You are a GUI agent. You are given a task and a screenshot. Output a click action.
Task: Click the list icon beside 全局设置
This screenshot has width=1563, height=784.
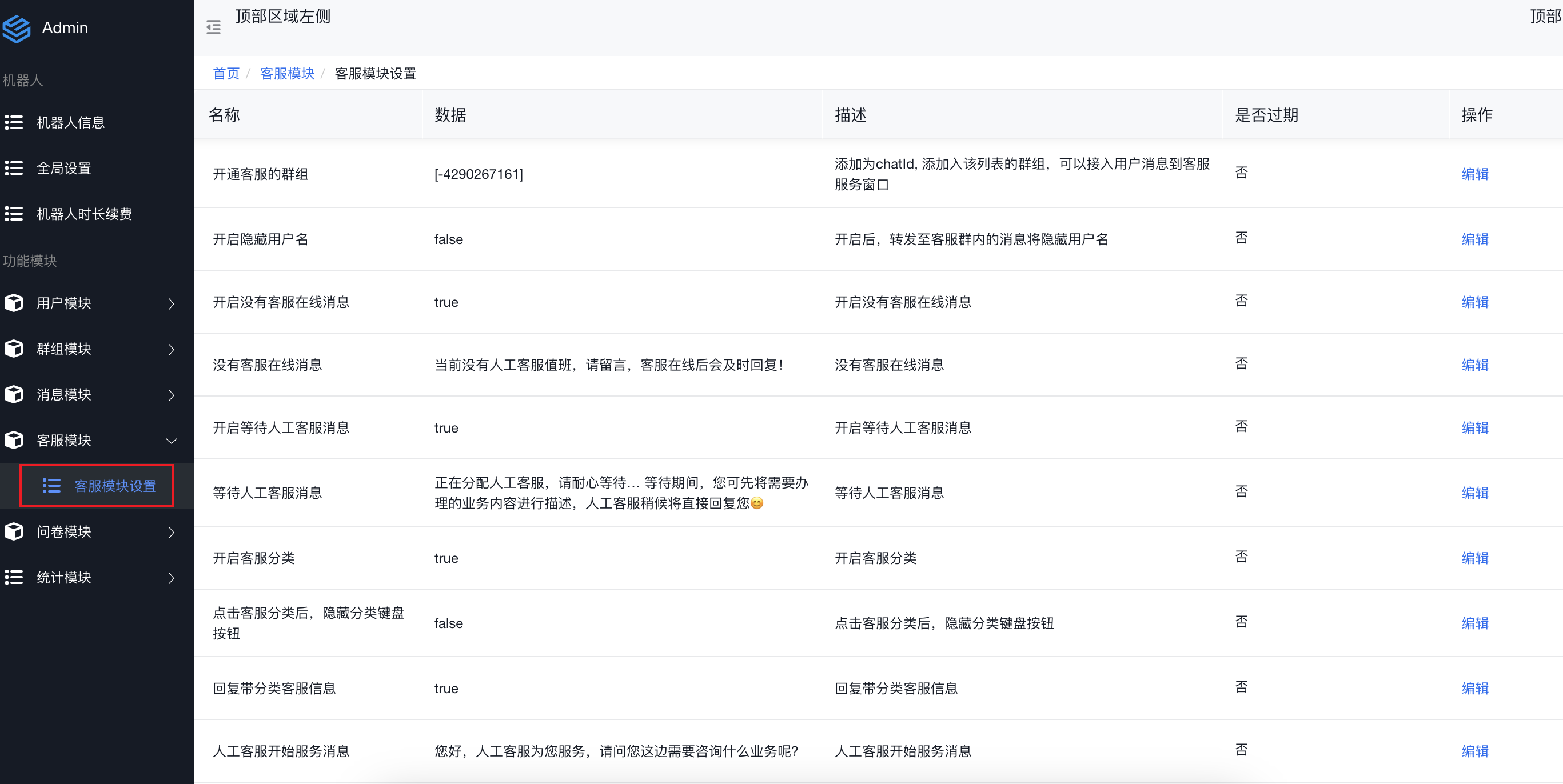click(14, 168)
